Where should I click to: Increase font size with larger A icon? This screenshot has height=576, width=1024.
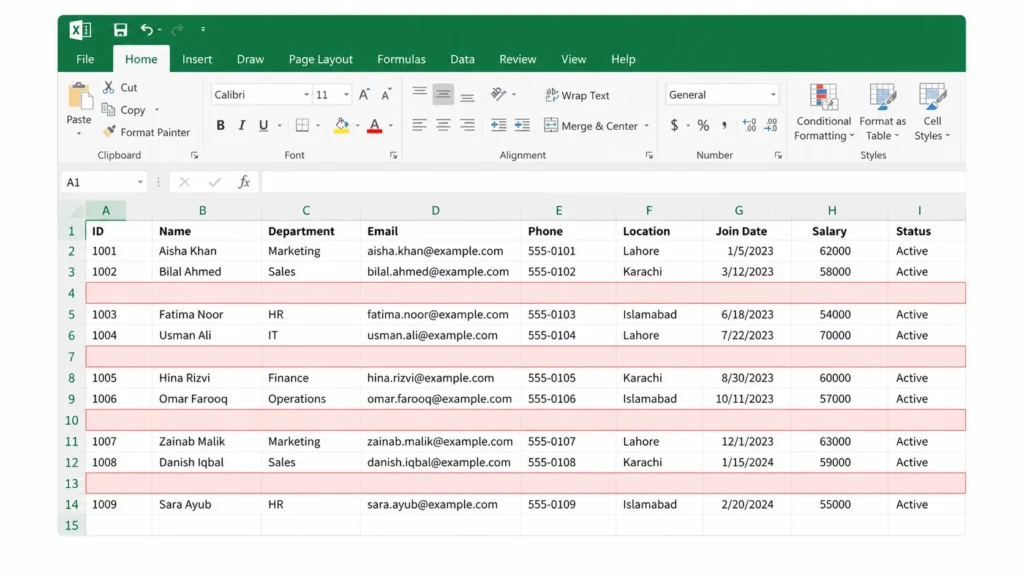pos(364,95)
